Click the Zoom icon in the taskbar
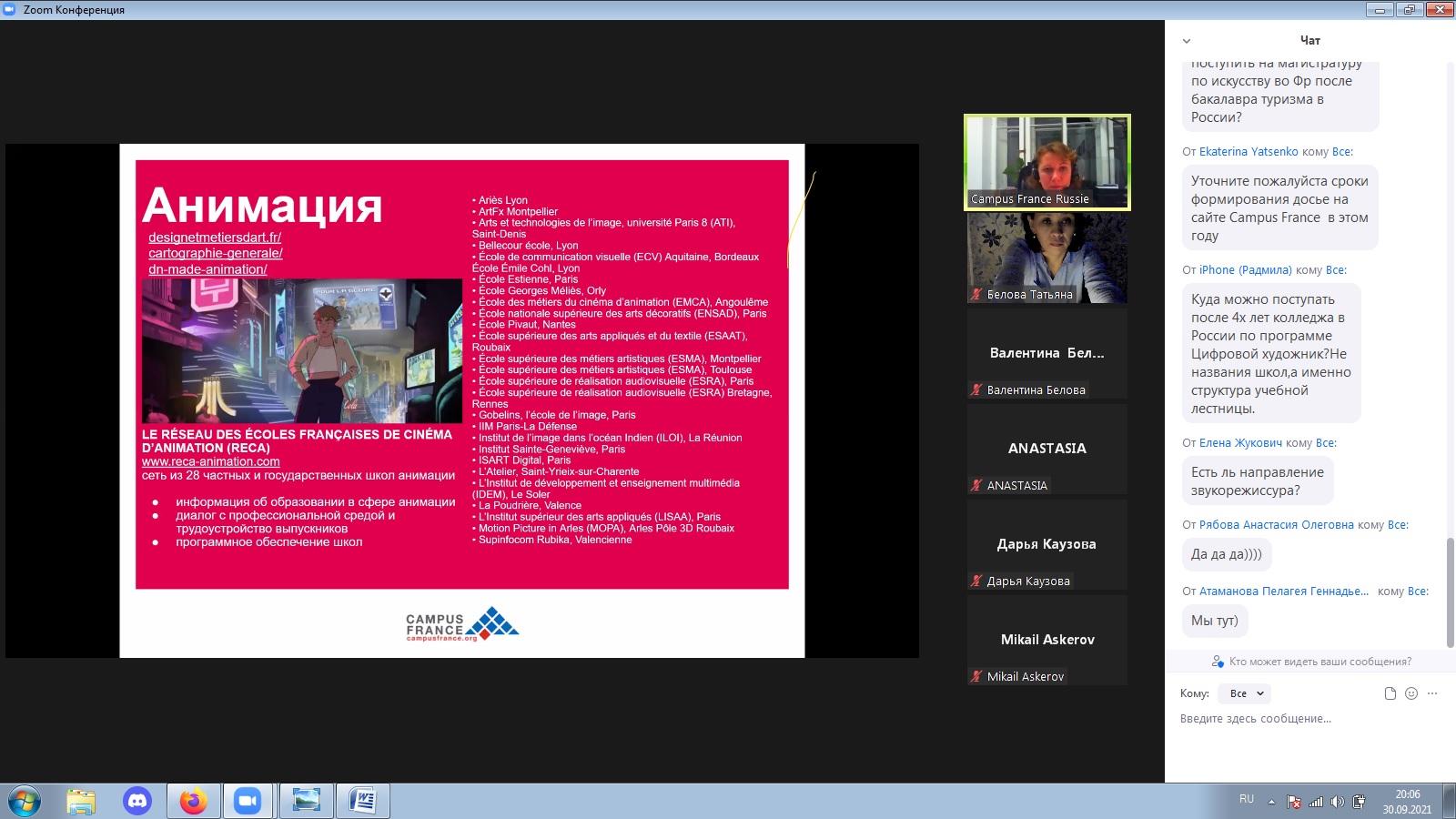The image size is (1456, 819). (x=248, y=801)
